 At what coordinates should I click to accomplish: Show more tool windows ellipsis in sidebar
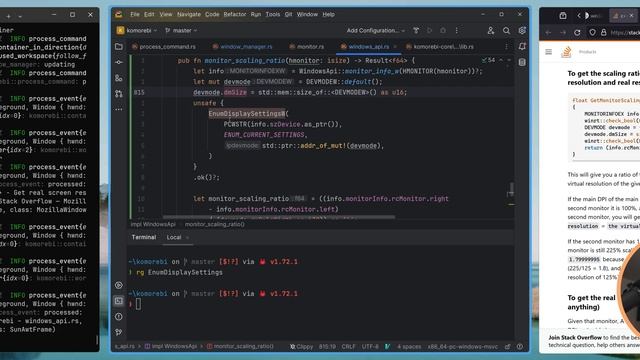pos(119,109)
